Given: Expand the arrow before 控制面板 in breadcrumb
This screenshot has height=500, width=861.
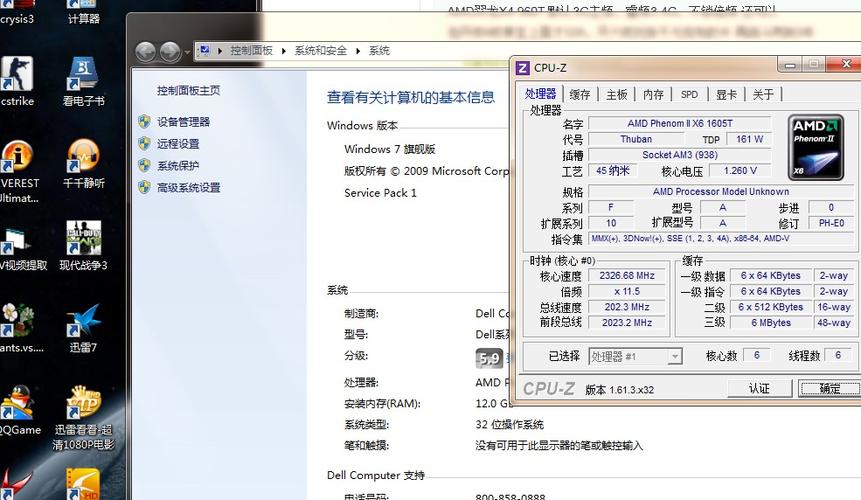Looking at the screenshot, I should 220,51.
